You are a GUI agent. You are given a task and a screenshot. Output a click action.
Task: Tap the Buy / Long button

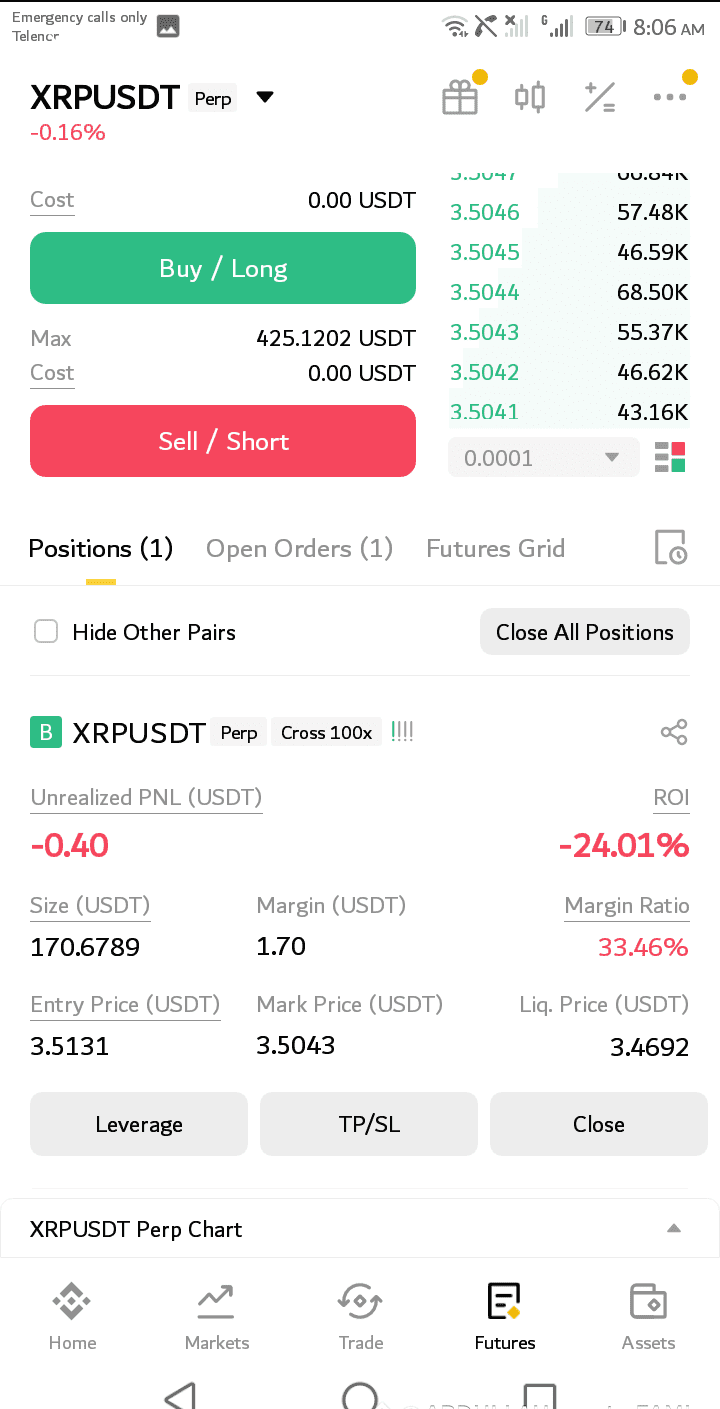[223, 268]
